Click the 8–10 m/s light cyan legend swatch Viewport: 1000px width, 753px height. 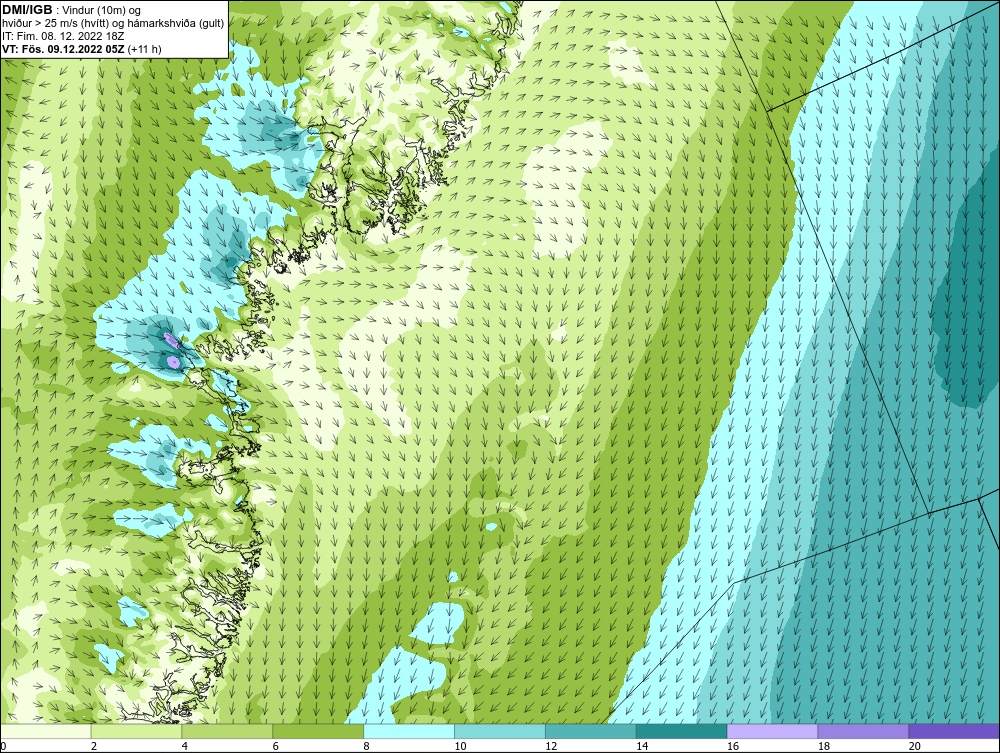[x=409, y=731]
